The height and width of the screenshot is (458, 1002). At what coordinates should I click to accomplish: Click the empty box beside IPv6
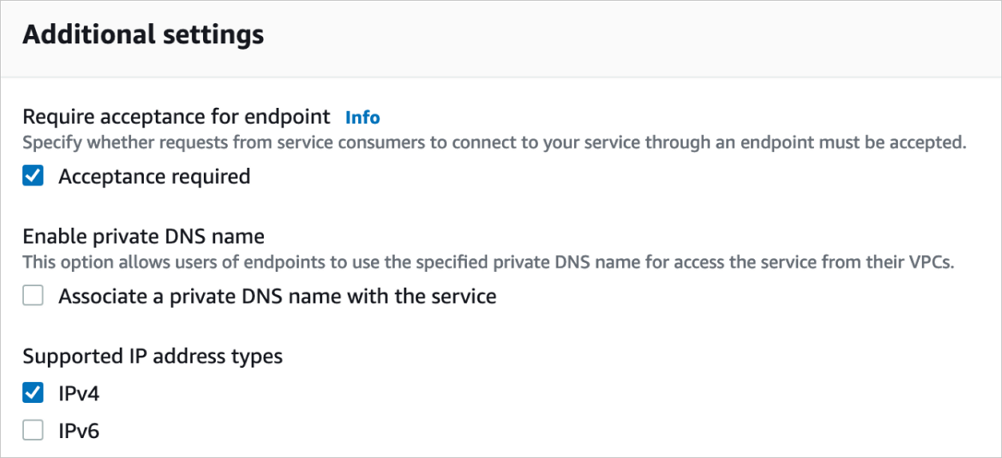tap(33, 431)
